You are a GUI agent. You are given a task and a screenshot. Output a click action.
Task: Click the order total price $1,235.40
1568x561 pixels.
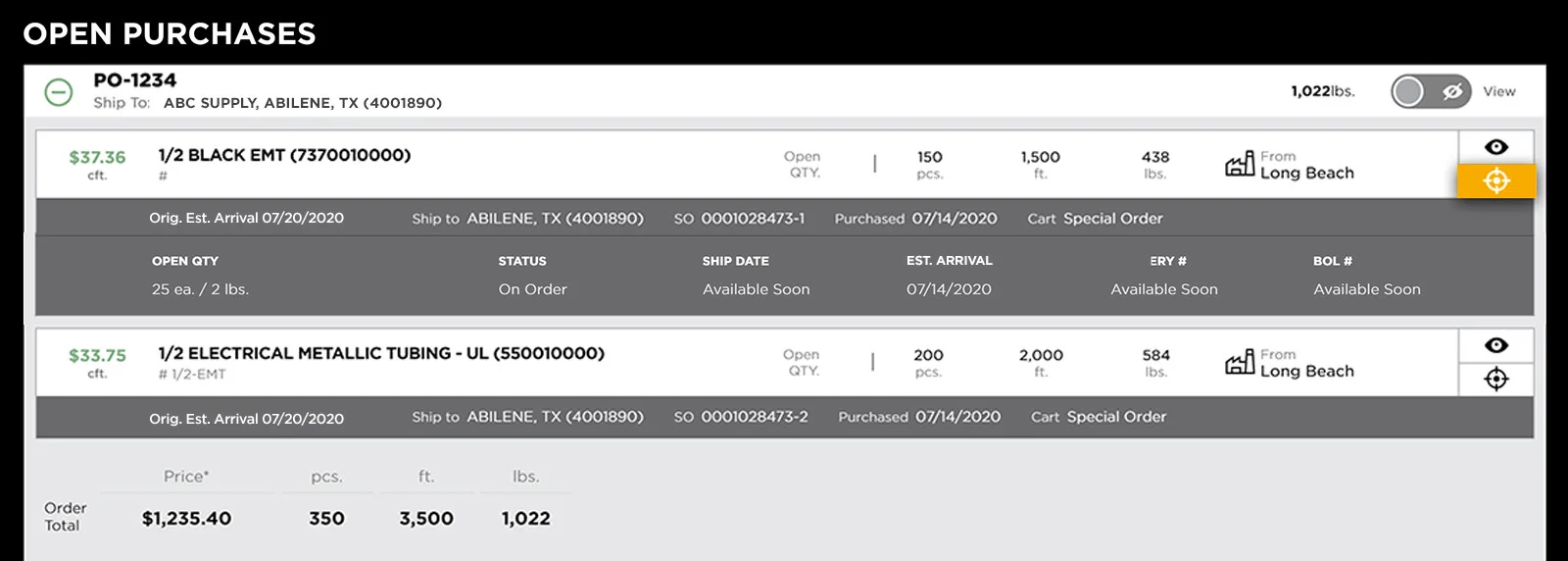pyautogui.click(x=186, y=519)
